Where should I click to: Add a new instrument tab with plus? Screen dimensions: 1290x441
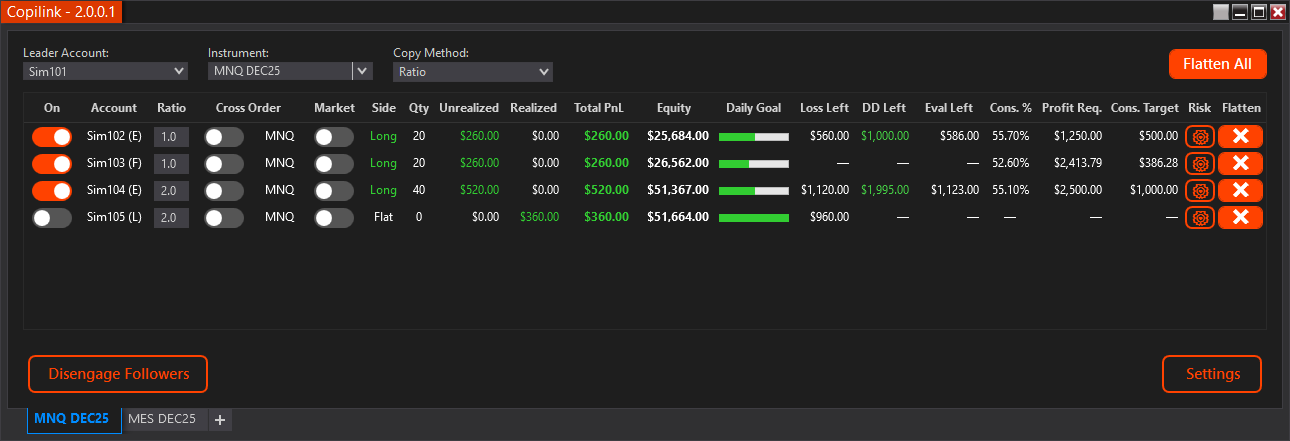click(220, 420)
